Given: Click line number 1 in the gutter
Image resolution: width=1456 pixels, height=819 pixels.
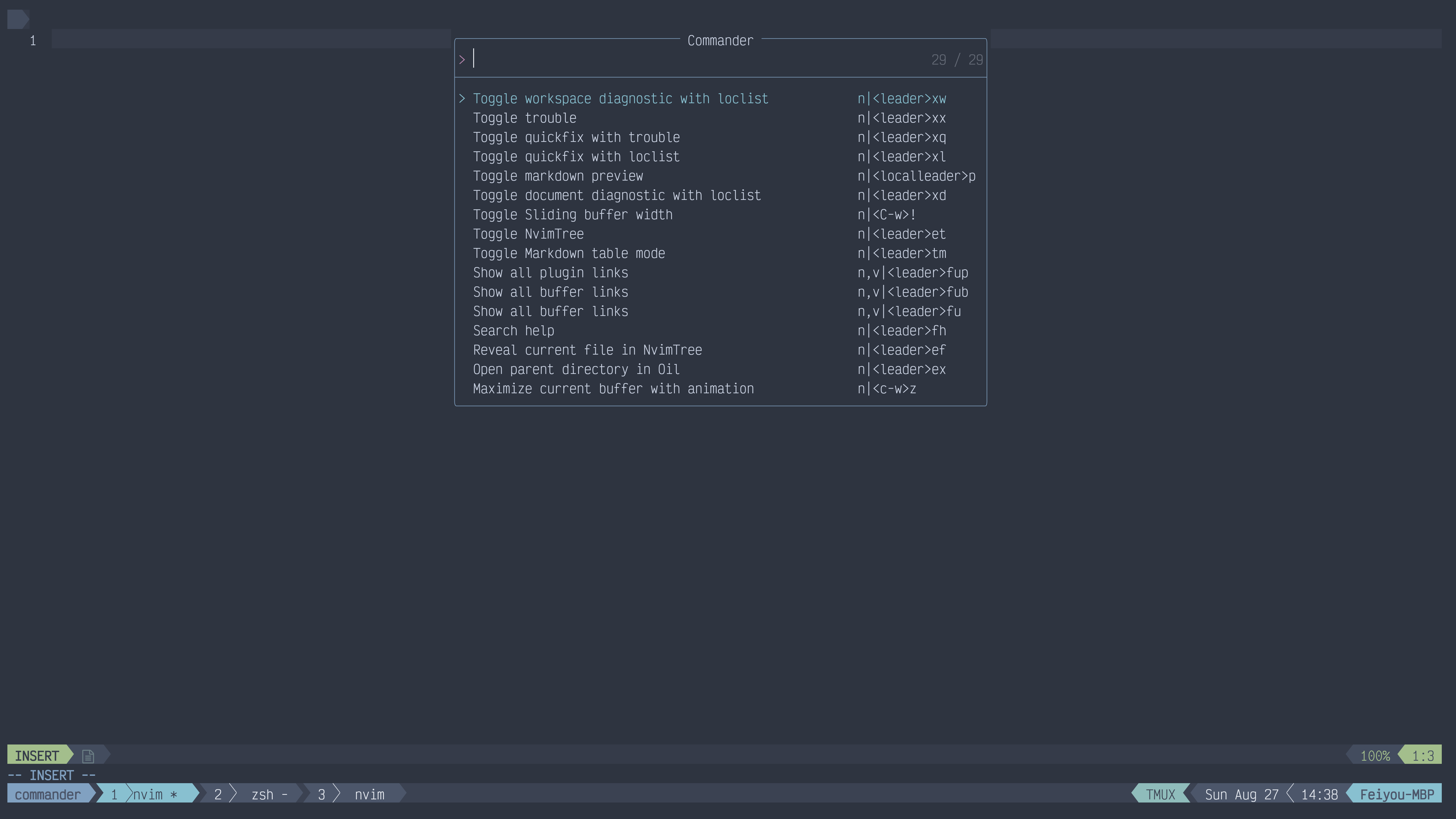Looking at the screenshot, I should 33,41.
